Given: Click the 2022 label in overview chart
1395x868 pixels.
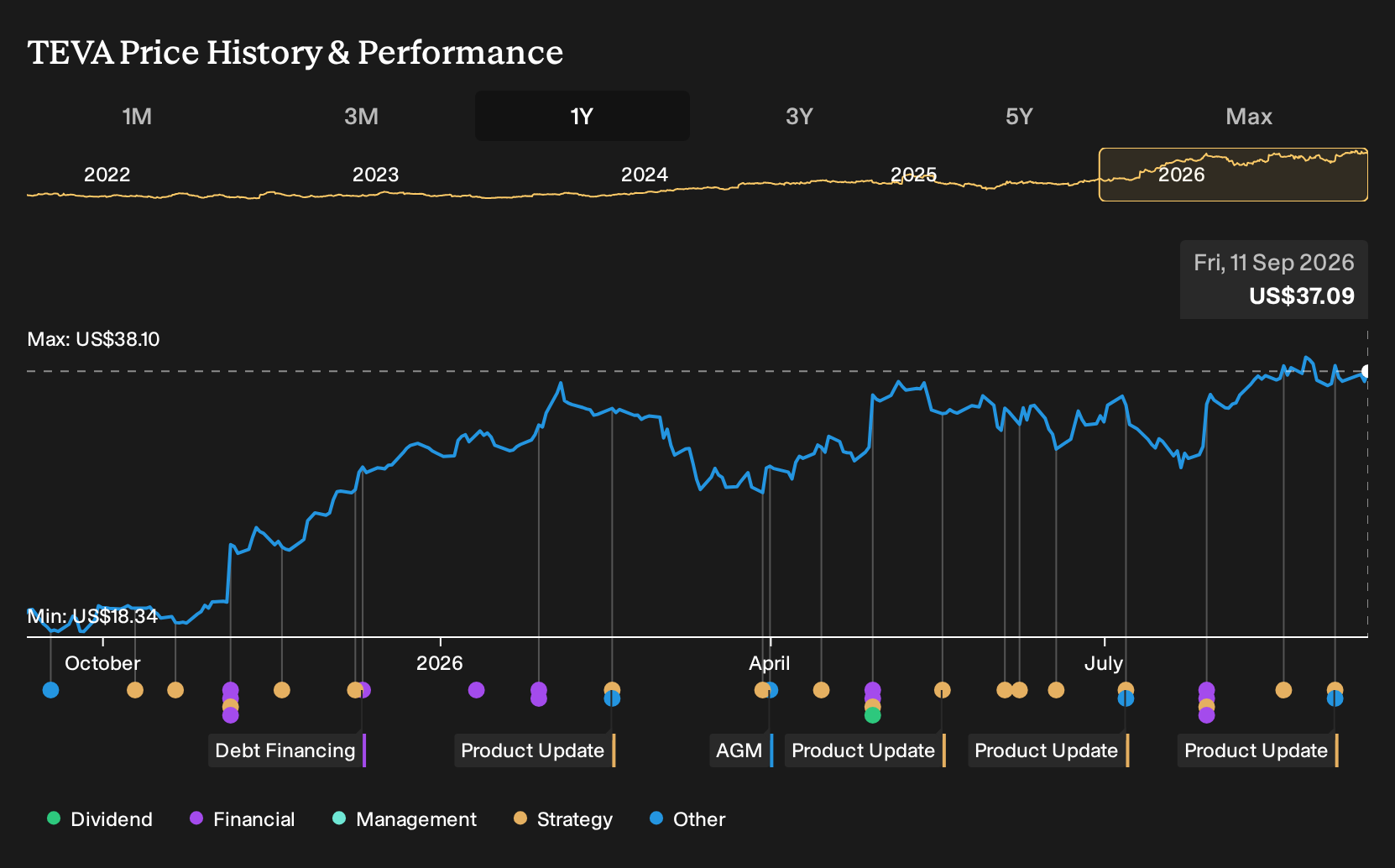Looking at the screenshot, I should tap(107, 175).
